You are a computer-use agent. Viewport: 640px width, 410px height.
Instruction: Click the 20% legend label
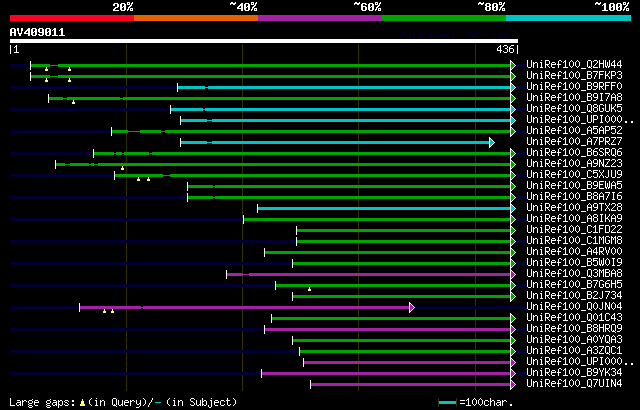(123, 7)
